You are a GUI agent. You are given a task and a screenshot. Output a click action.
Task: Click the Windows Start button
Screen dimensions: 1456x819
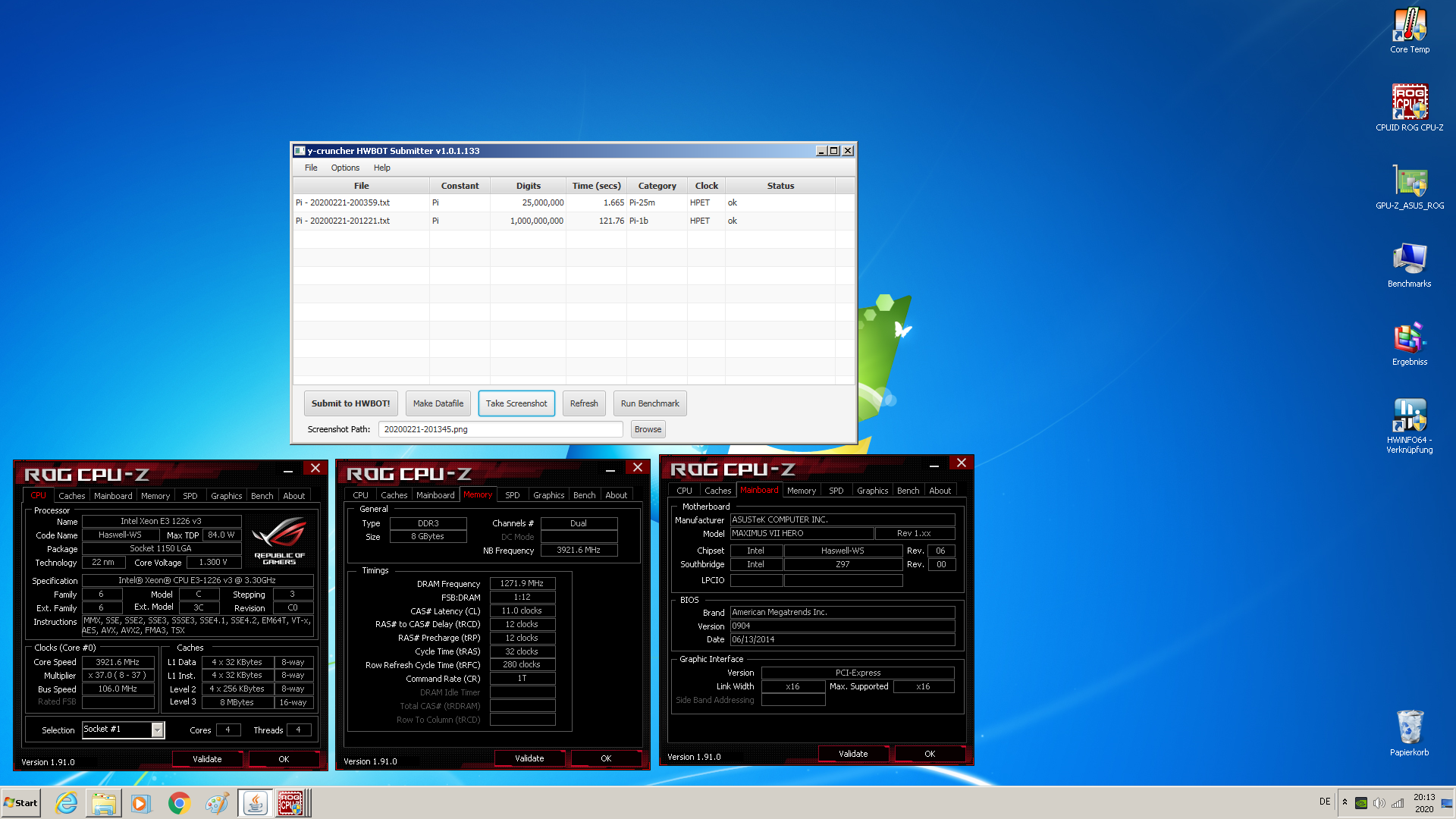(x=21, y=803)
